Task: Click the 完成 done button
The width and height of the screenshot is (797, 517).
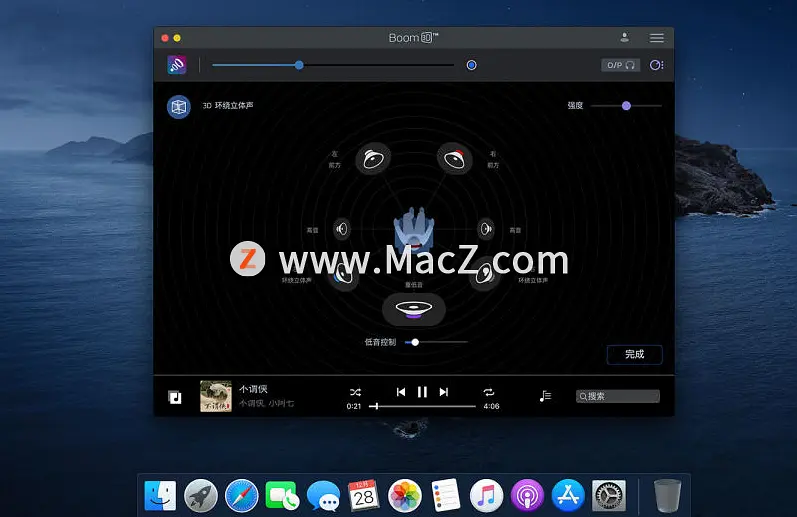Action: [x=634, y=354]
